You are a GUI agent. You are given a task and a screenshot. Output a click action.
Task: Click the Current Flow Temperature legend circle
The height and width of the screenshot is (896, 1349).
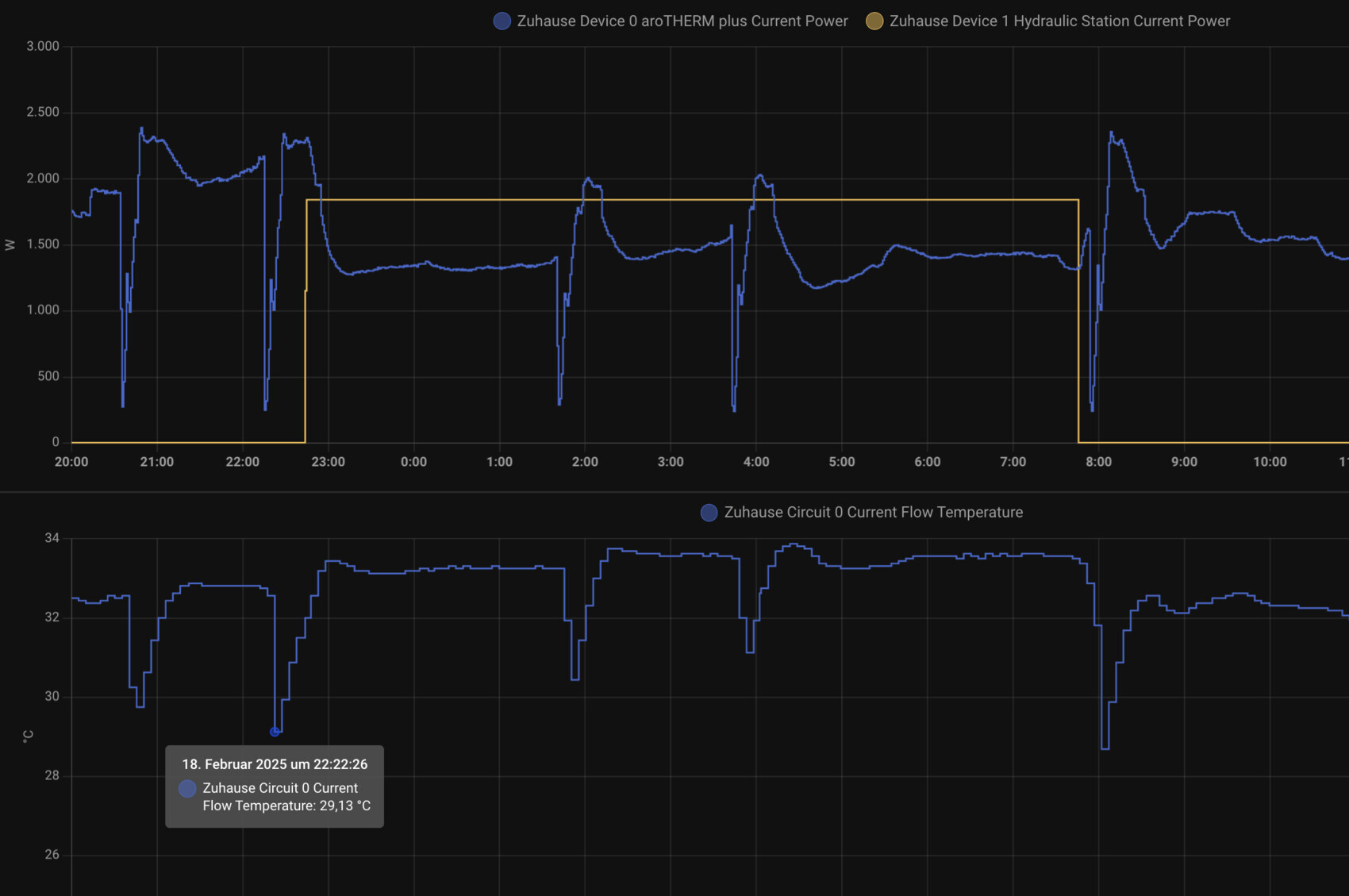(709, 513)
